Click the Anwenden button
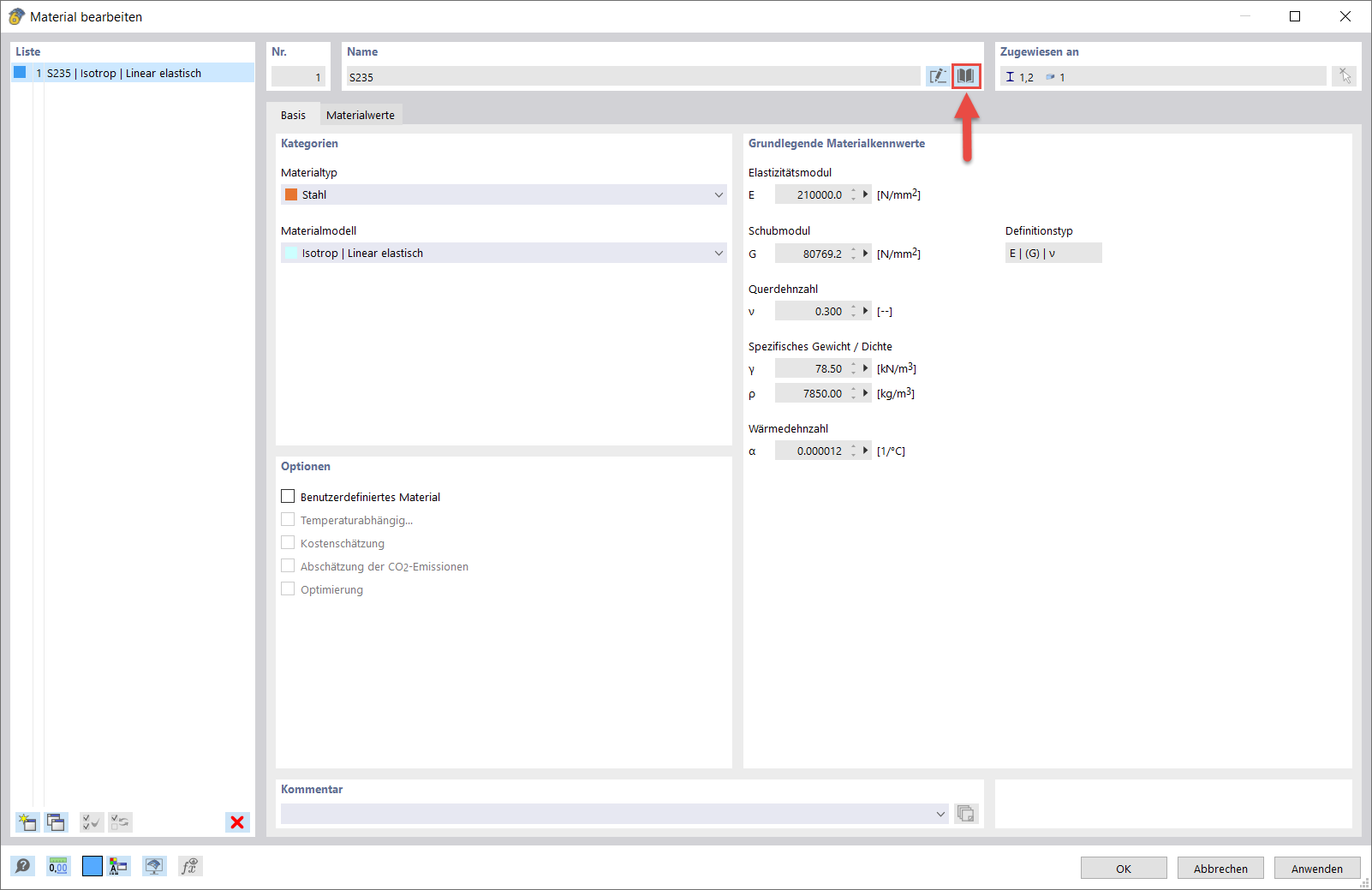The width and height of the screenshot is (1372, 890). (1317, 869)
